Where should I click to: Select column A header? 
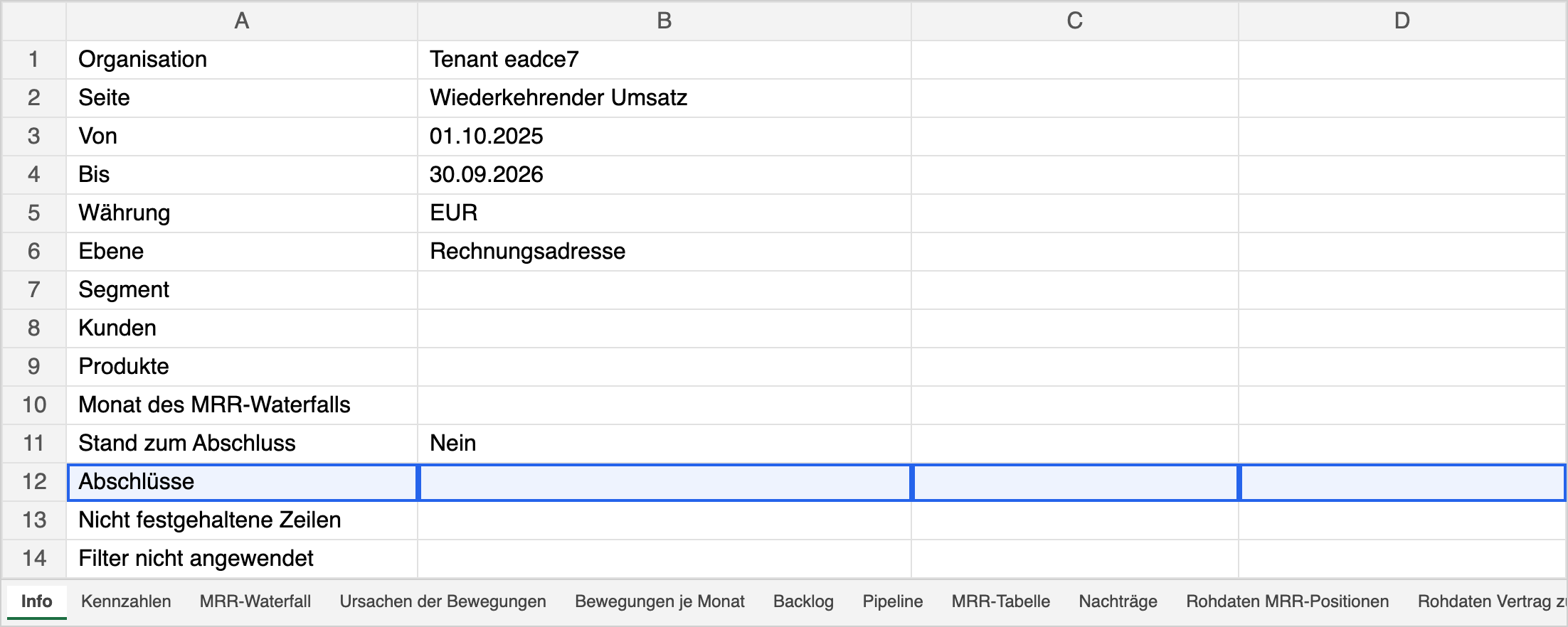pos(242,21)
